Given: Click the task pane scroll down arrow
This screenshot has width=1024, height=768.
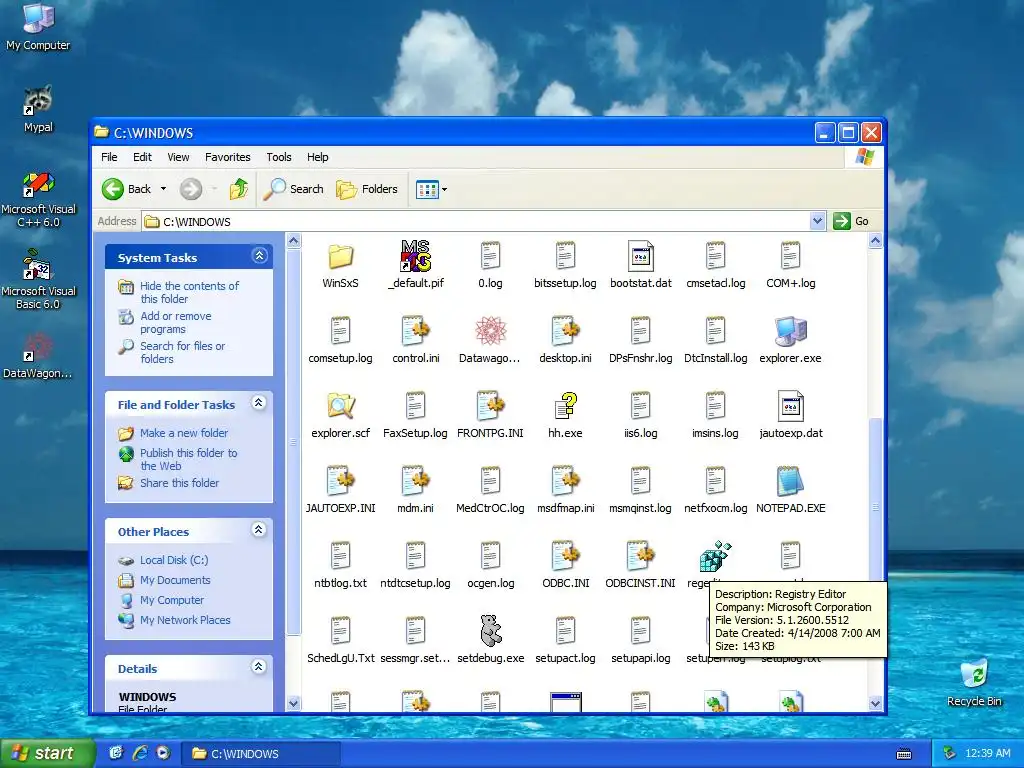Looking at the screenshot, I should point(293,703).
